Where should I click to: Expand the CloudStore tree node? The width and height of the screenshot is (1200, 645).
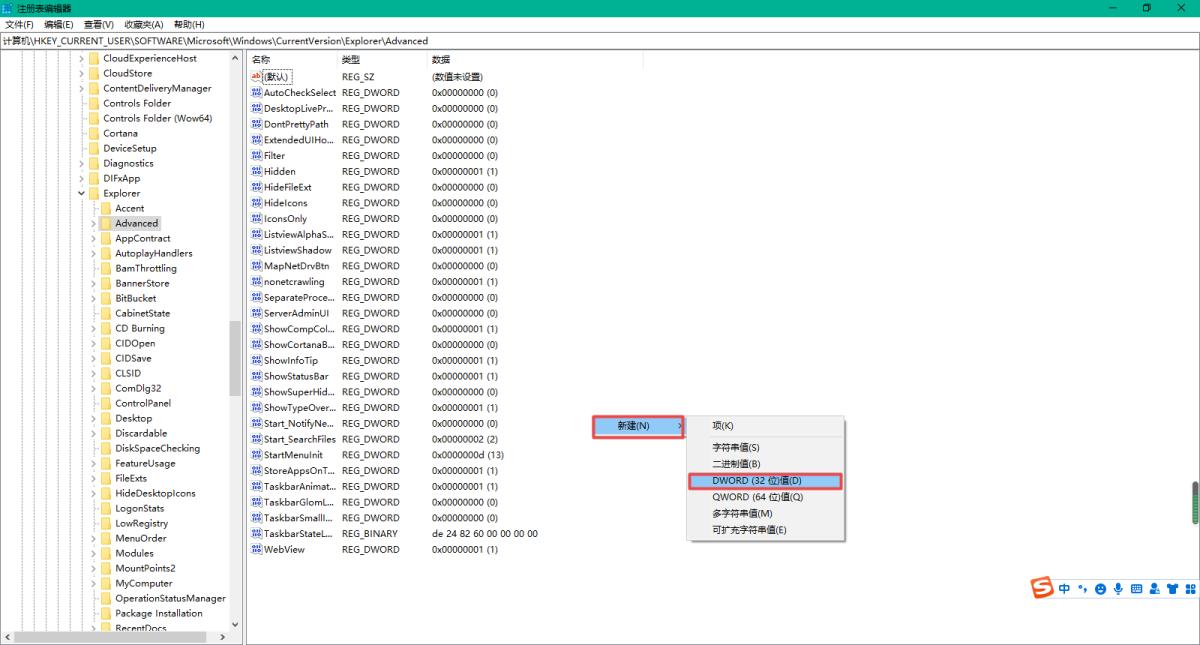[x=81, y=73]
